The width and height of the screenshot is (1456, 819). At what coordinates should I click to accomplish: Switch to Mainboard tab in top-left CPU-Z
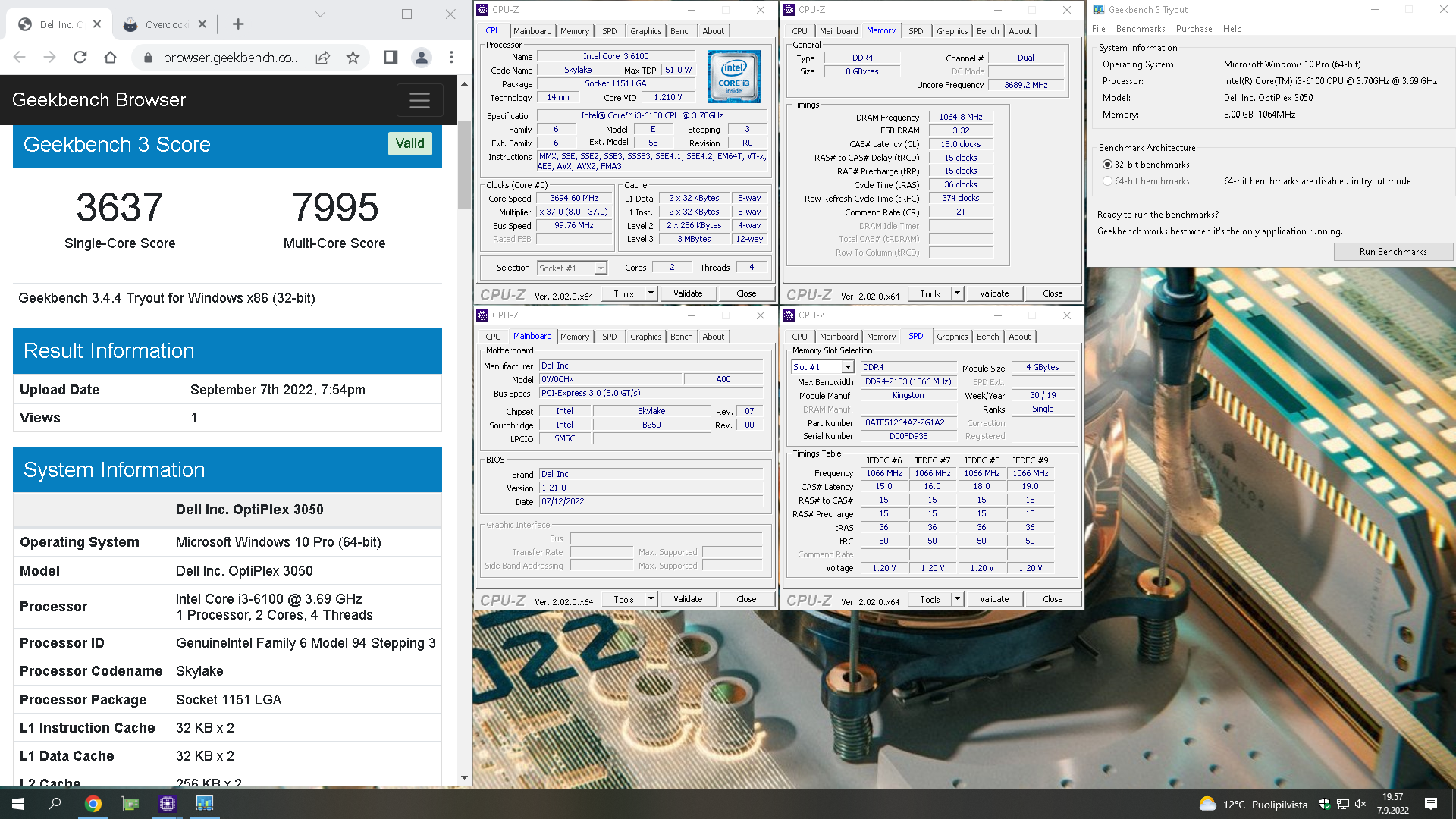click(532, 31)
